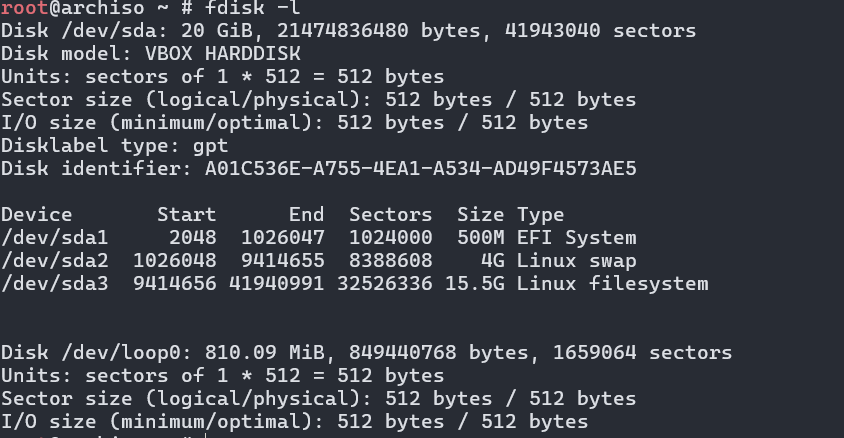Screen dimensions: 844x438
Task: Click the /dev/loop0 disk line
Action: pos(366,352)
